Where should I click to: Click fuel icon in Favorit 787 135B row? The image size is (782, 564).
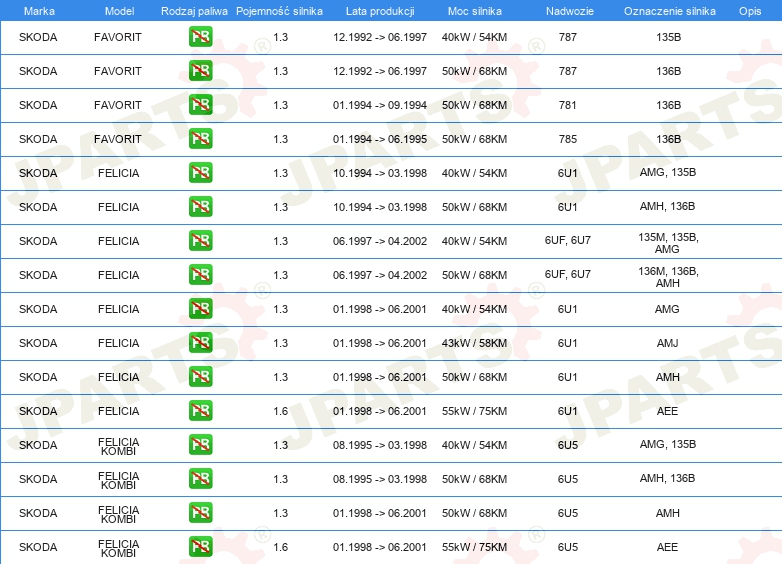(200, 37)
